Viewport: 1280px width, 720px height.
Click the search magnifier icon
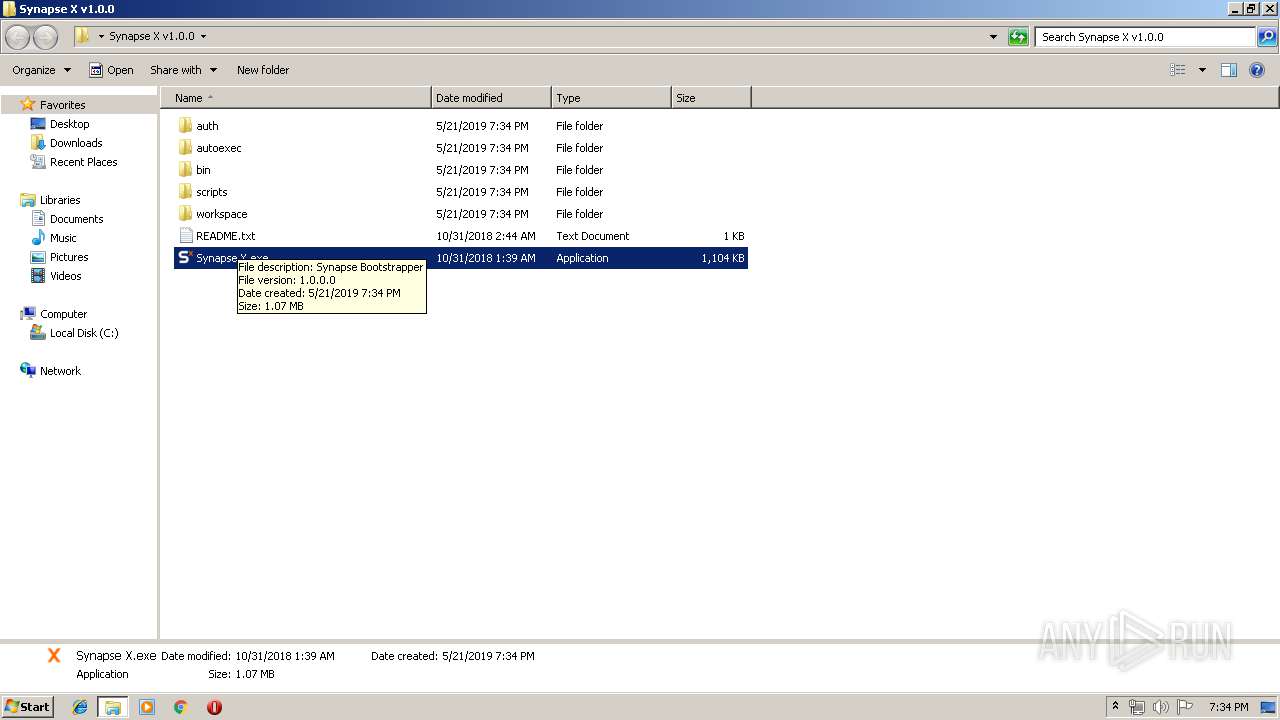tap(1267, 37)
